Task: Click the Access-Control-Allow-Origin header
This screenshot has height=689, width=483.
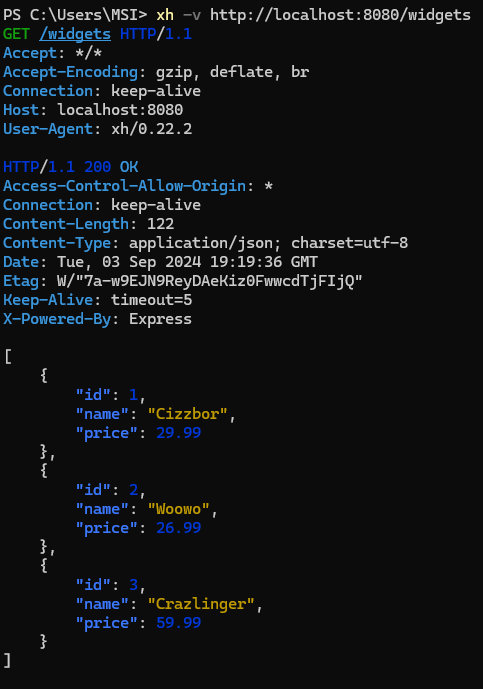Action: (124, 186)
